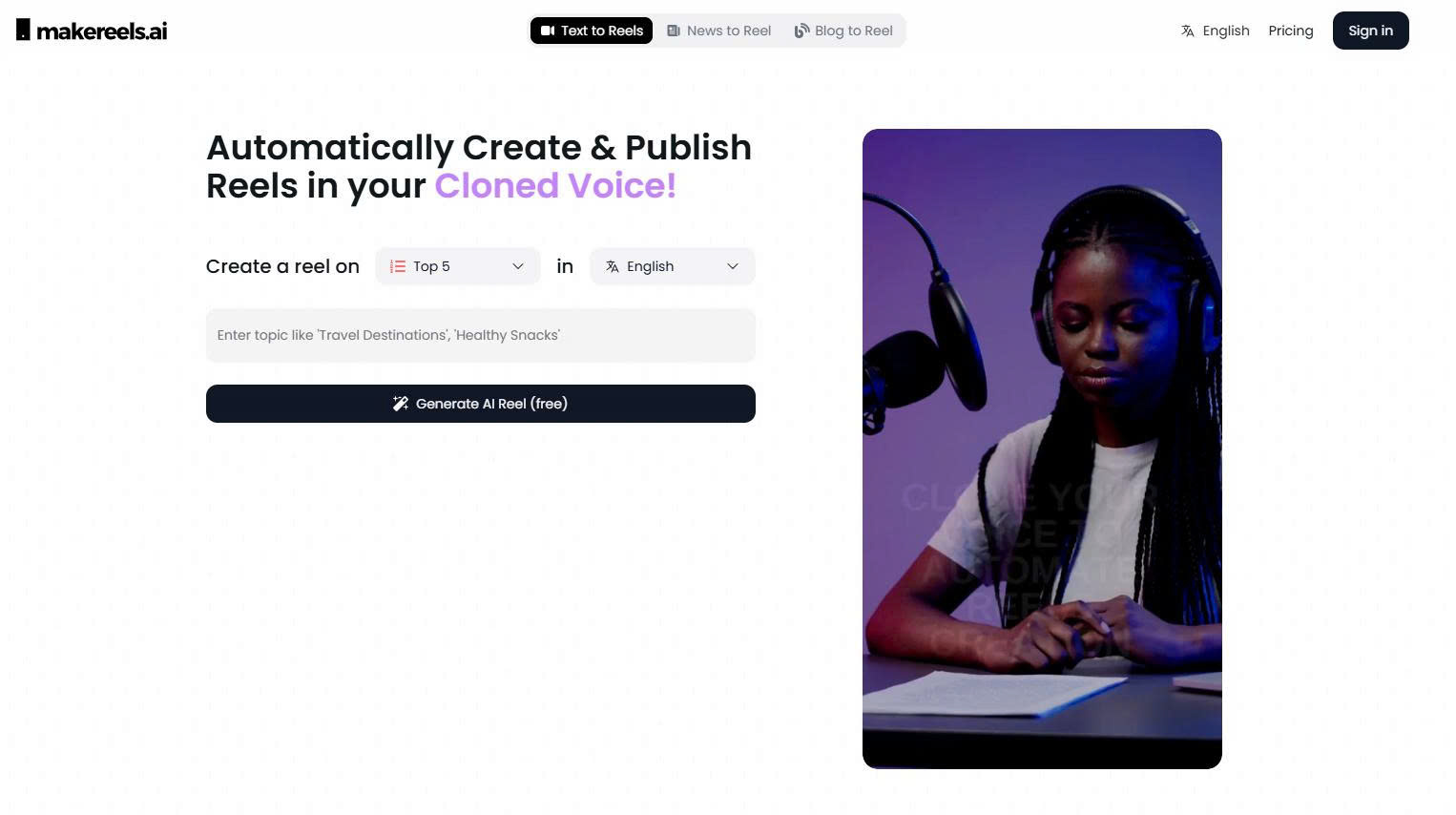
Task: Click the newspaper icon beside News to Reel
Action: (x=674, y=31)
